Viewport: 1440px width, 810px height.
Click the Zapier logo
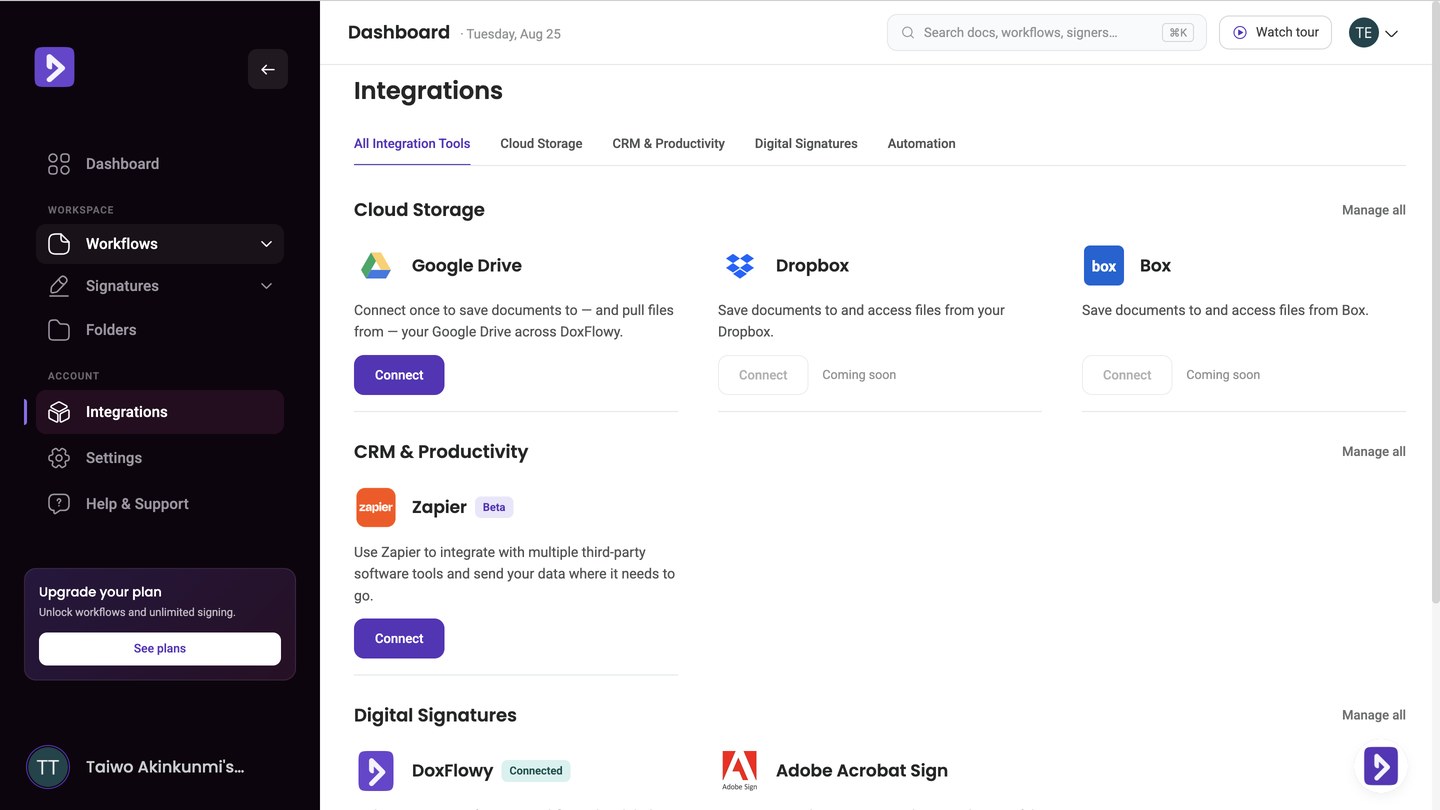tap(376, 508)
